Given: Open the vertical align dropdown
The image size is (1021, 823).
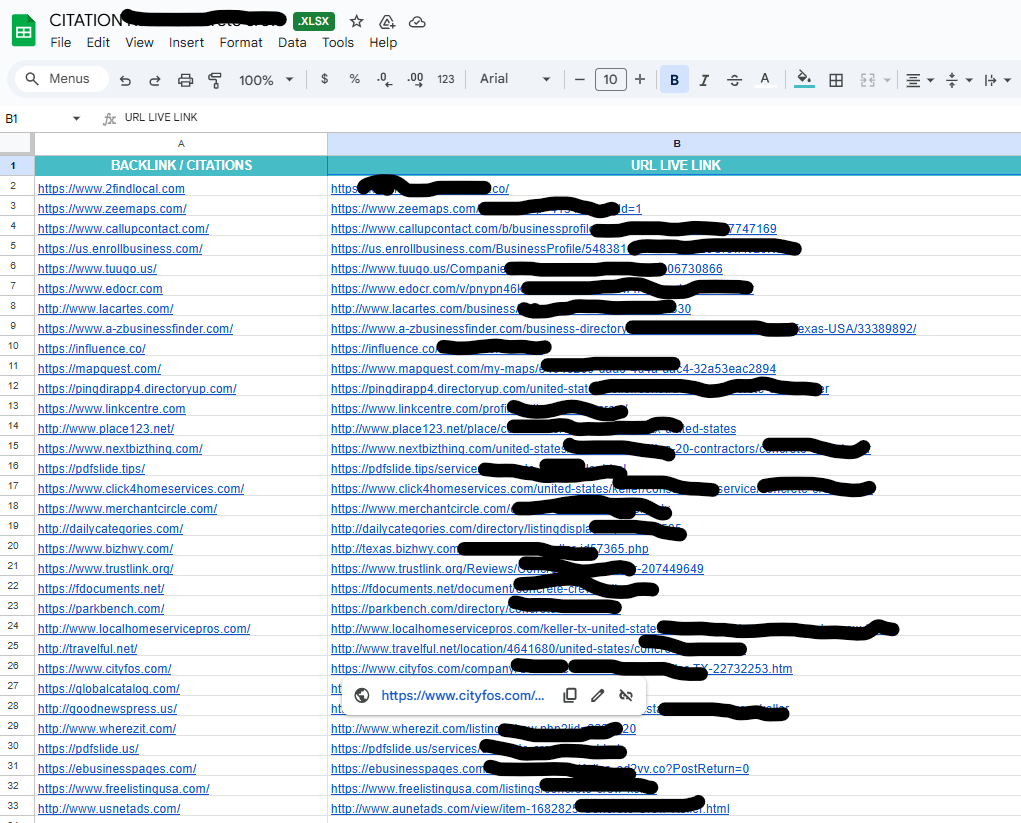Looking at the screenshot, I should pyautogui.click(x=959, y=80).
